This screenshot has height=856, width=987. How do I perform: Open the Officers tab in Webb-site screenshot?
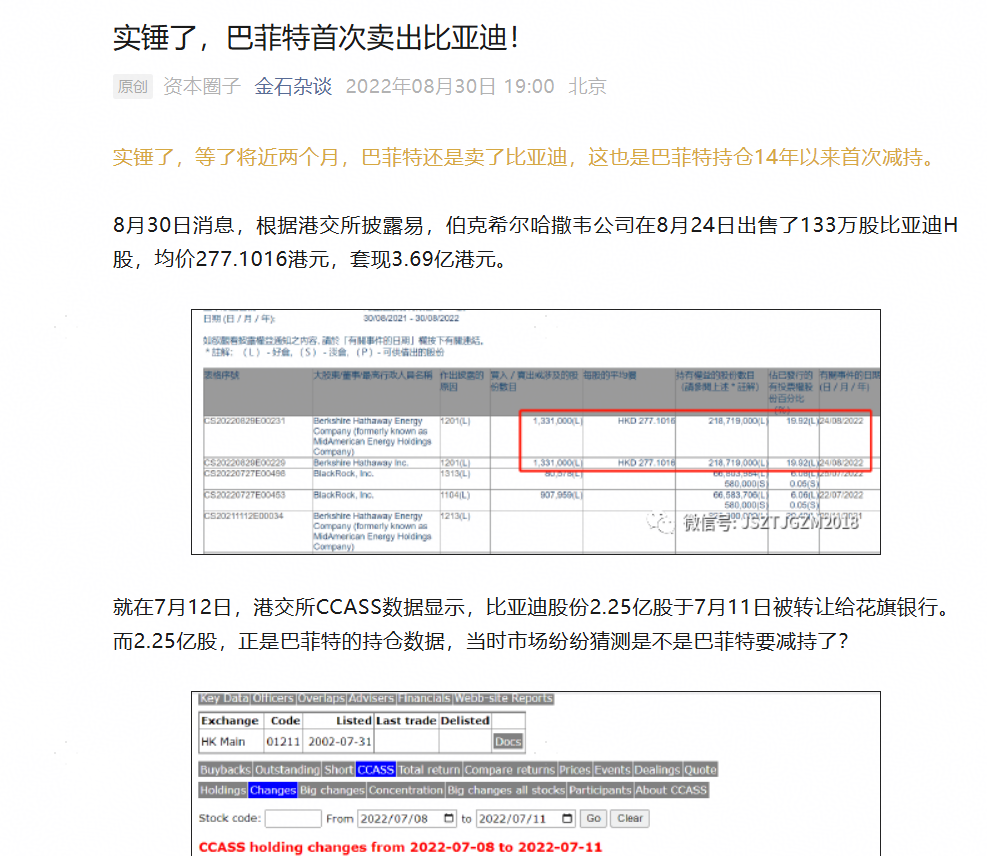[273, 698]
